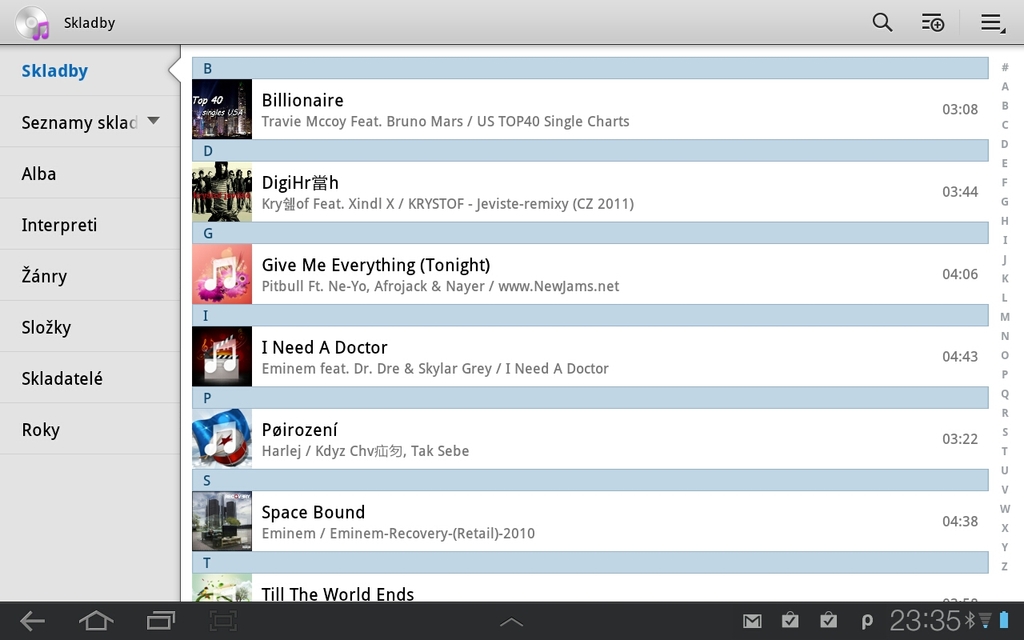Tap the Billionaire album artwork
The height and width of the screenshot is (640, 1024).
pyautogui.click(x=221, y=109)
